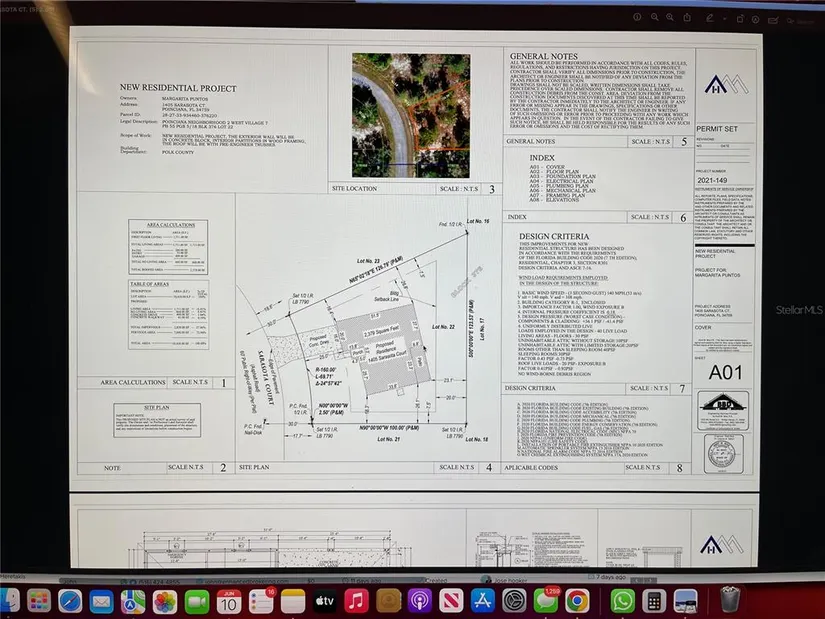Launch Mail from the Dock
The image size is (825, 619).
(x=101, y=600)
